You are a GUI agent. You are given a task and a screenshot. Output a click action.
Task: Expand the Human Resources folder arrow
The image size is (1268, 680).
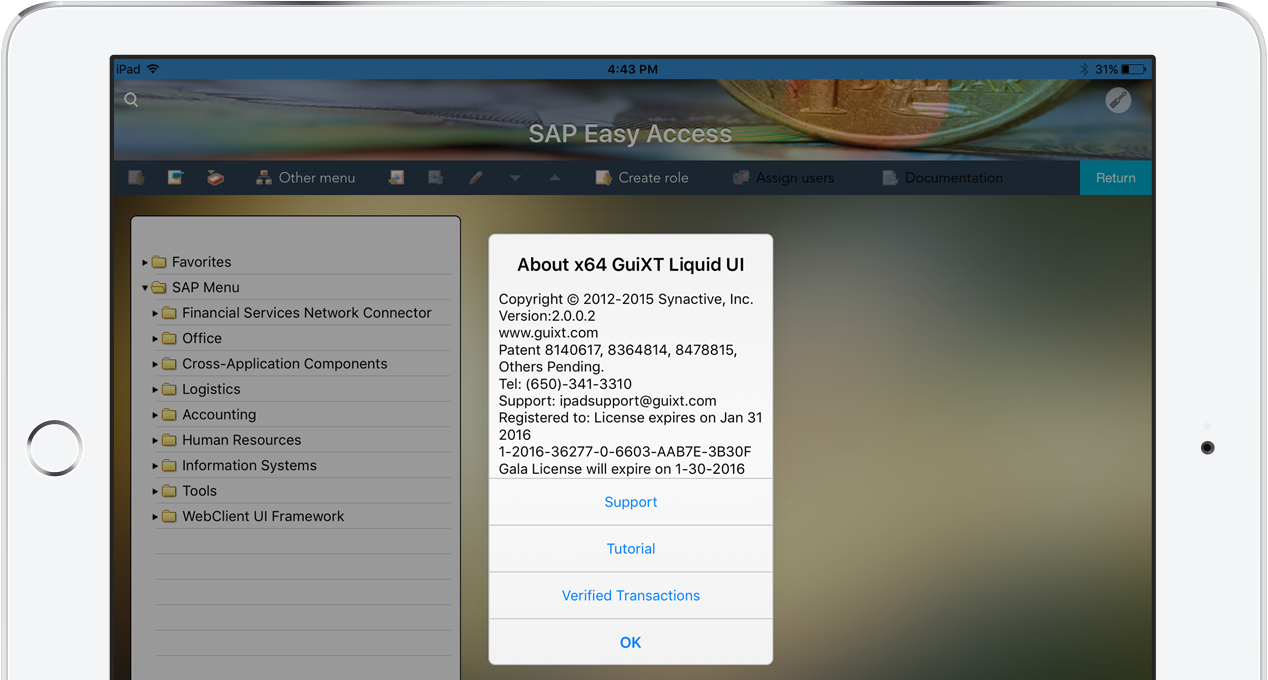(155, 441)
